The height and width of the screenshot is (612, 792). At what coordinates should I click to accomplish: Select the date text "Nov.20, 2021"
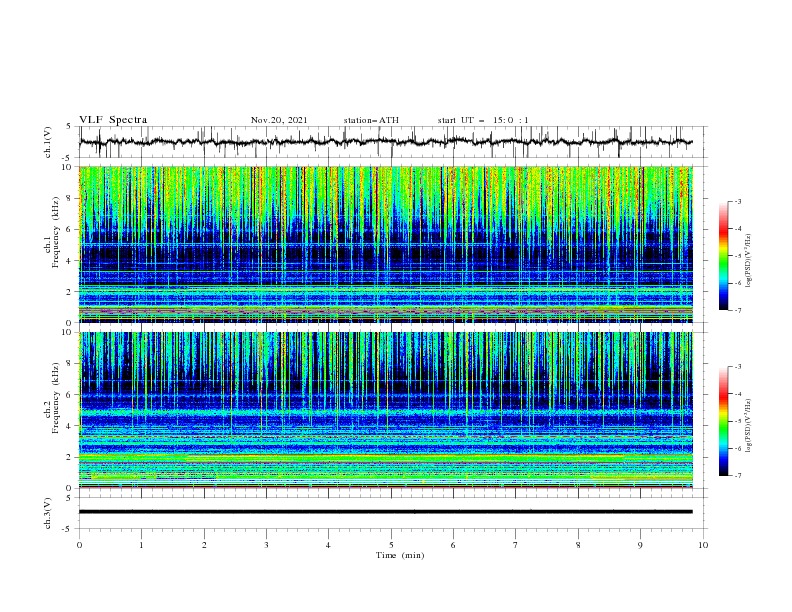(x=279, y=120)
